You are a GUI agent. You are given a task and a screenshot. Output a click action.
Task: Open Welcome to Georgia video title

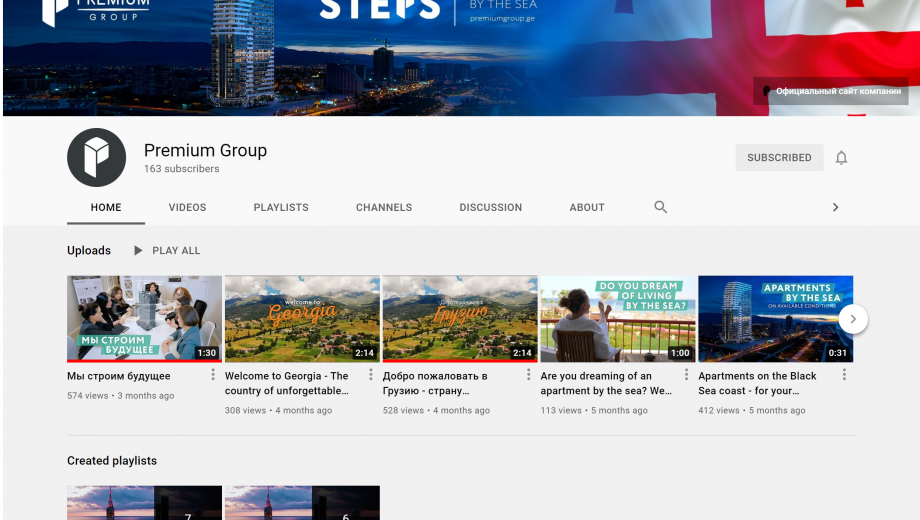click(287, 383)
